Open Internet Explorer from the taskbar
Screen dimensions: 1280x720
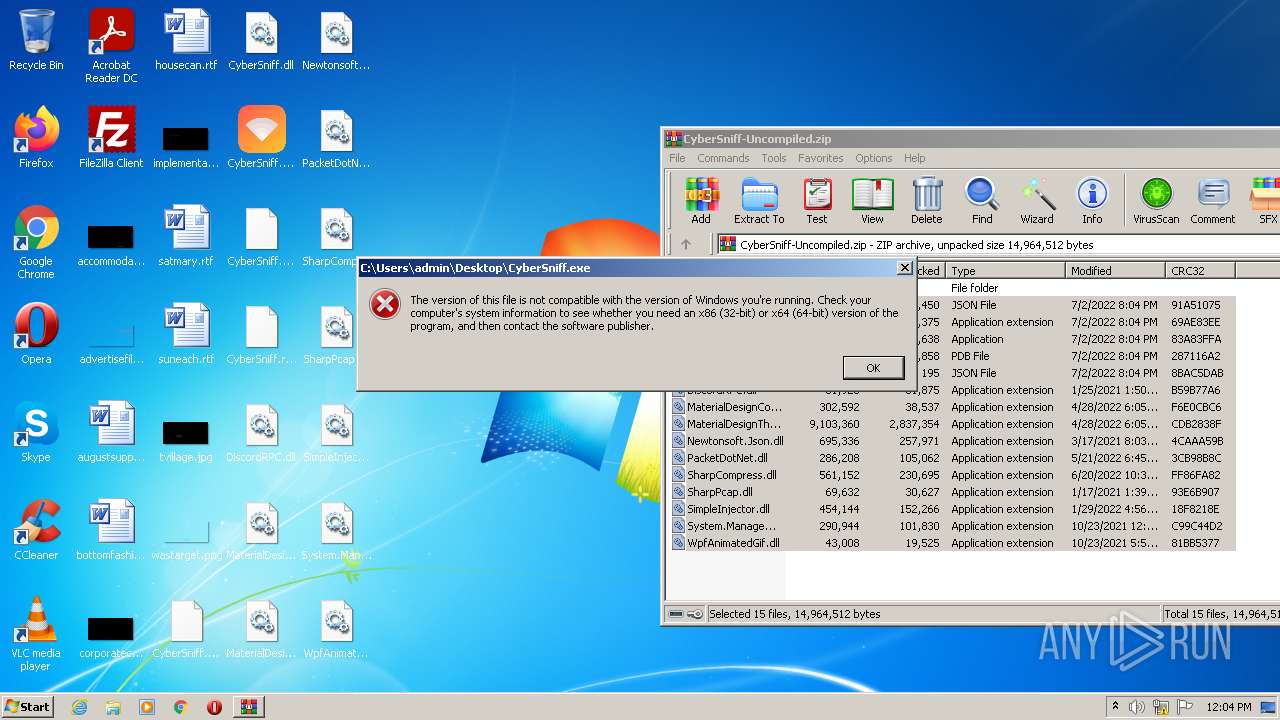(x=79, y=707)
